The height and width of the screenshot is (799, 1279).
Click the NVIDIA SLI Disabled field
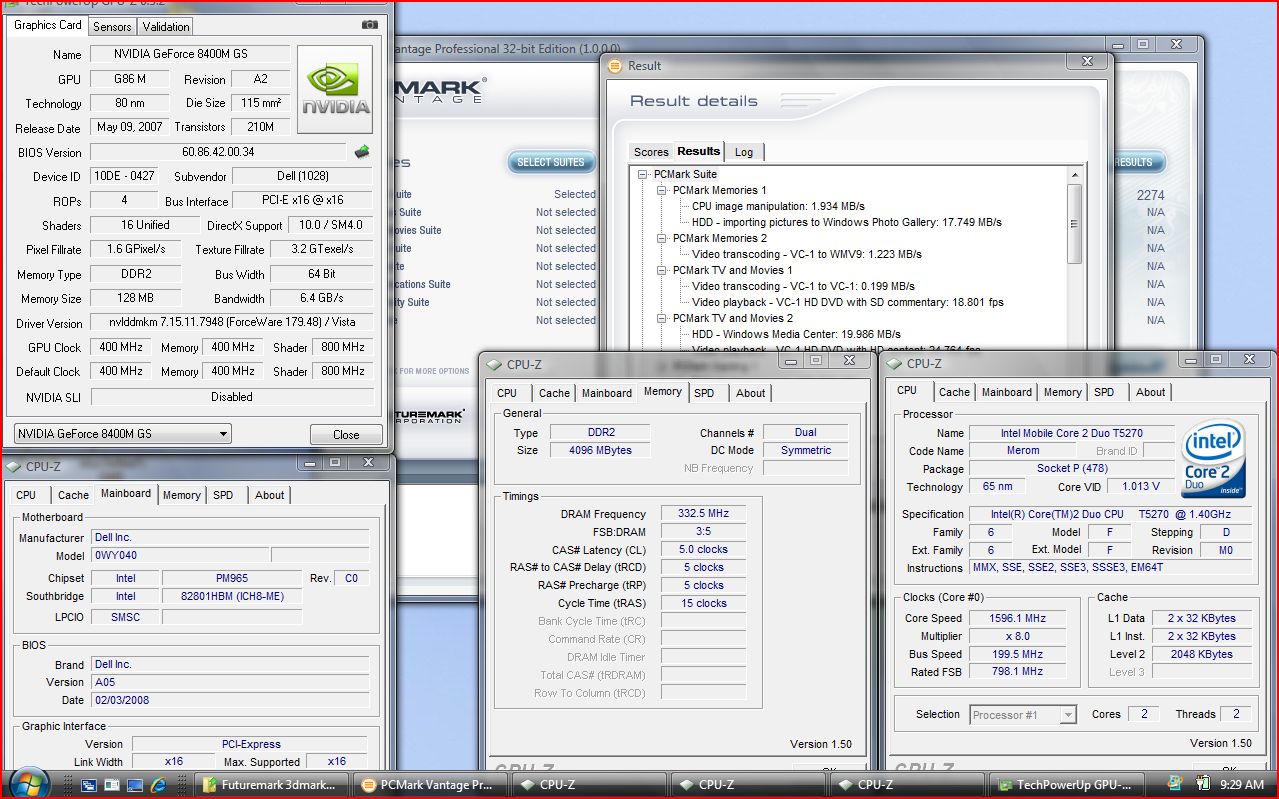point(232,397)
